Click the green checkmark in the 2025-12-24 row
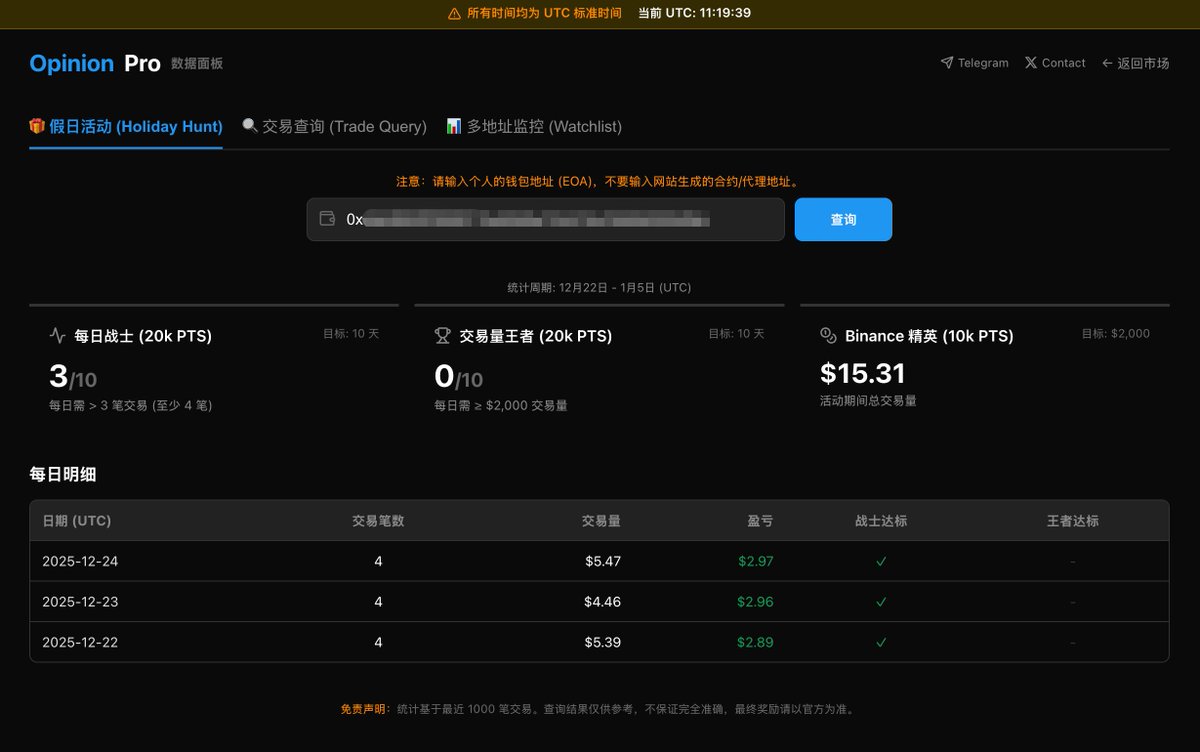This screenshot has width=1200, height=752. pyautogui.click(x=881, y=561)
